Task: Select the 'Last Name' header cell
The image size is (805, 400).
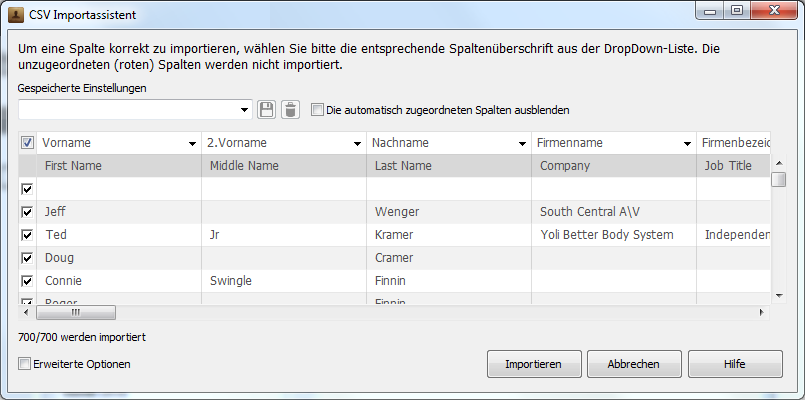Action: pos(449,166)
